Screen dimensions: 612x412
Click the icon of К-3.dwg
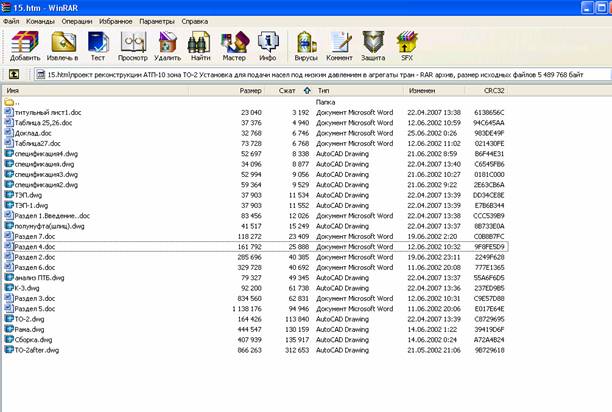point(9,288)
